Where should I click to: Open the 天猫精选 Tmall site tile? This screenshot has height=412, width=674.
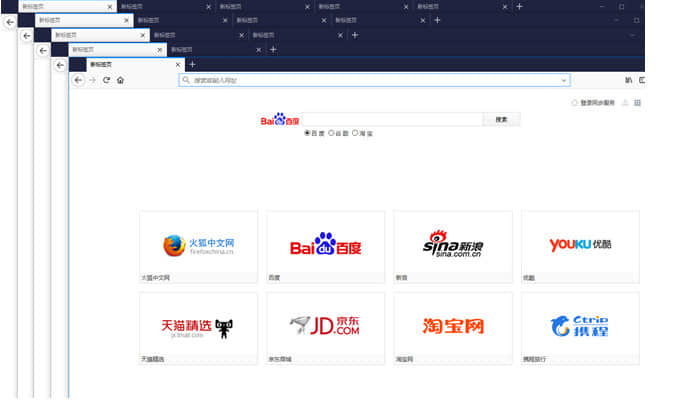[x=199, y=328]
